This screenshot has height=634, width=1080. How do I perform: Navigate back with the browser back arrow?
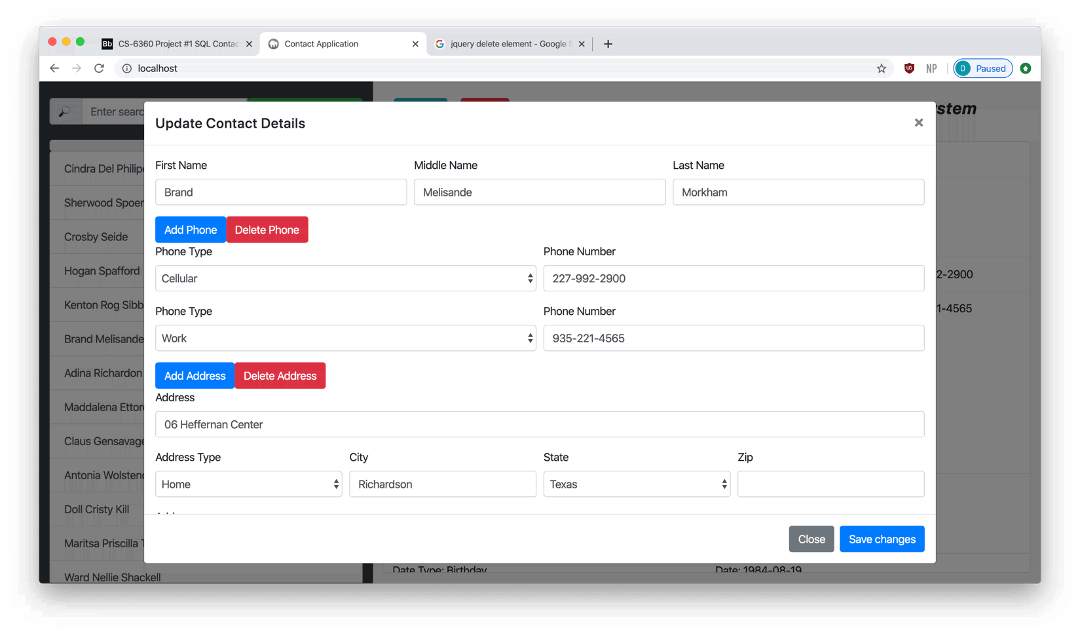[54, 68]
